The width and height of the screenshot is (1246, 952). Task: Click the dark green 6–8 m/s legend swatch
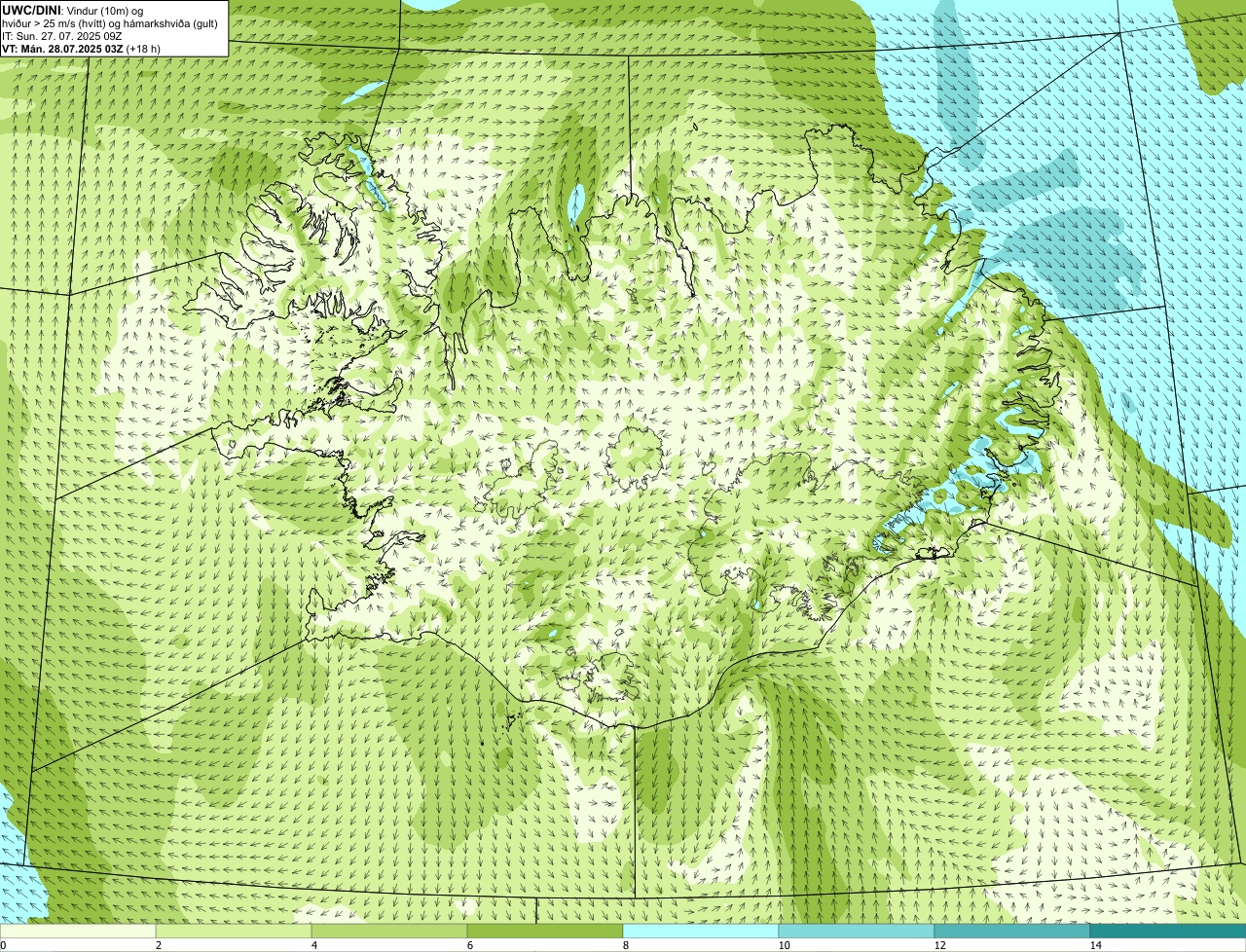point(545,931)
